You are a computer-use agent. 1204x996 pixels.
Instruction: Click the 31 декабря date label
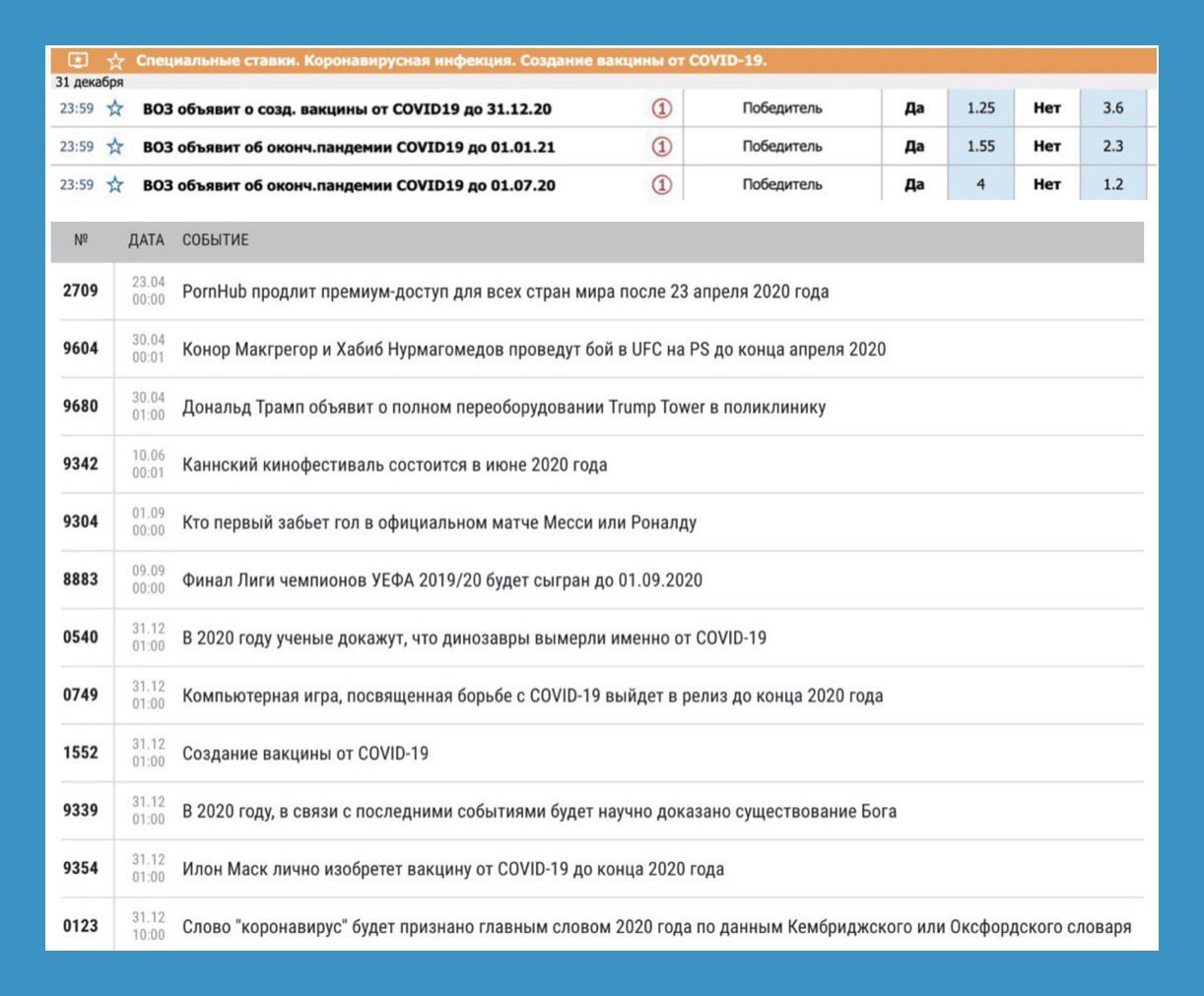point(90,83)
